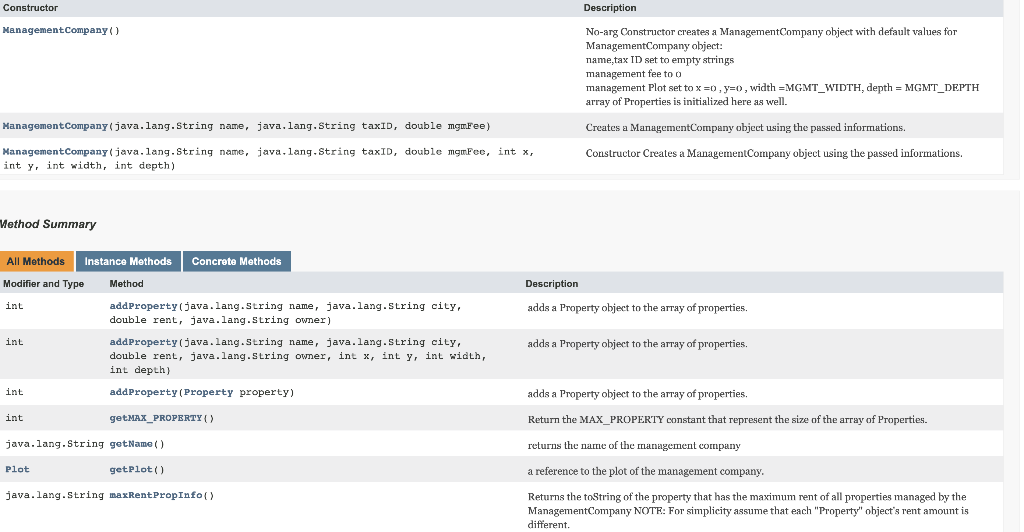Follow the Plot return type link

[18, 469]
